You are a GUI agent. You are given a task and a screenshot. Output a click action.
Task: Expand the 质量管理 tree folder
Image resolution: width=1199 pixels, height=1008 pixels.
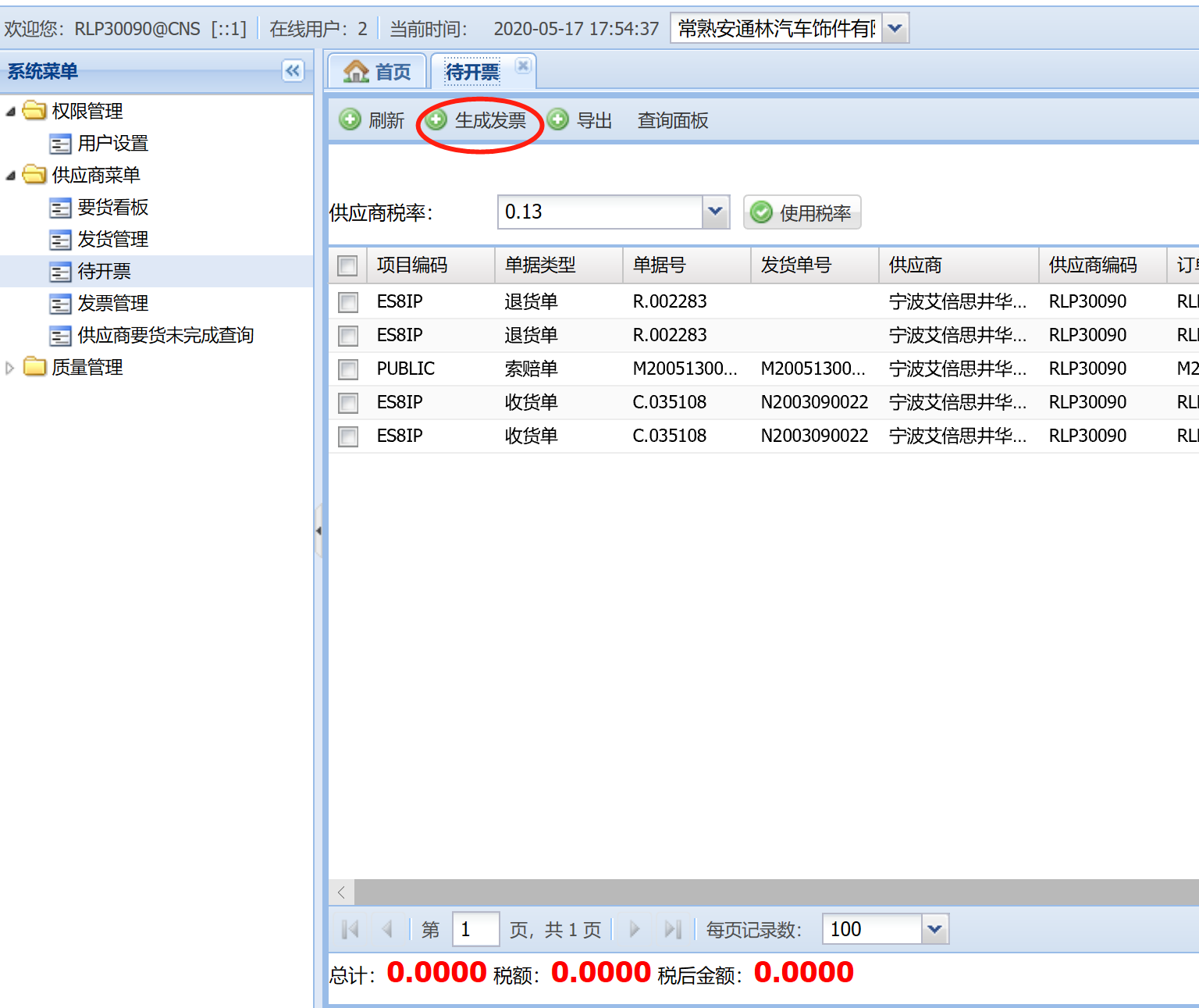[x=10, y=368]
